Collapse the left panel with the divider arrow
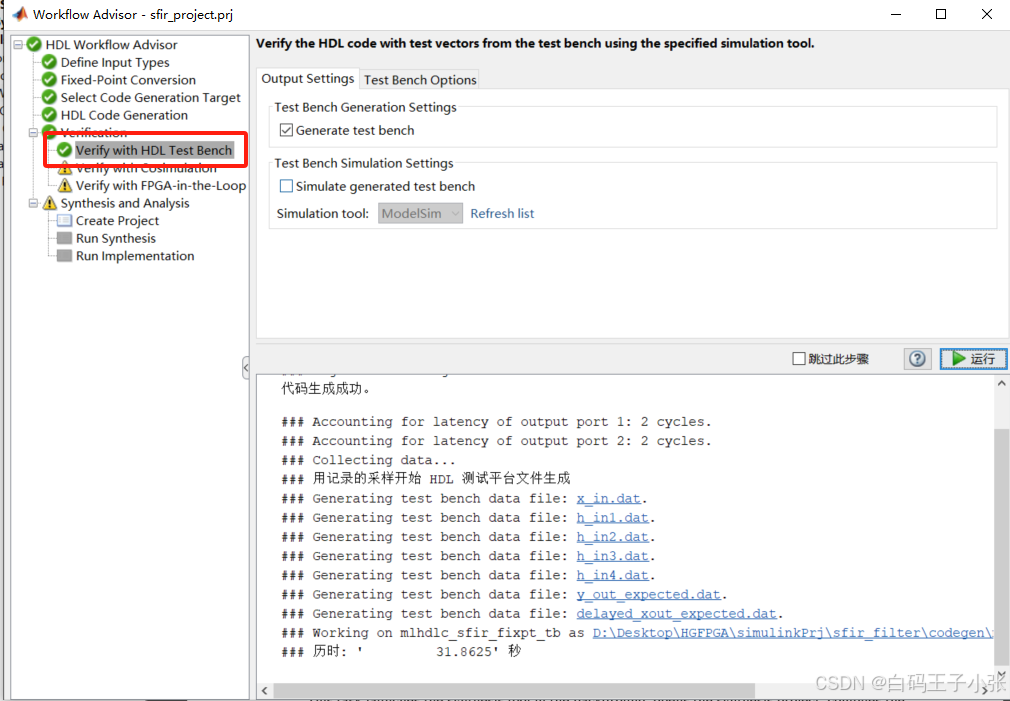Screen dimensions: 1010x701 [x=246, y=367]
